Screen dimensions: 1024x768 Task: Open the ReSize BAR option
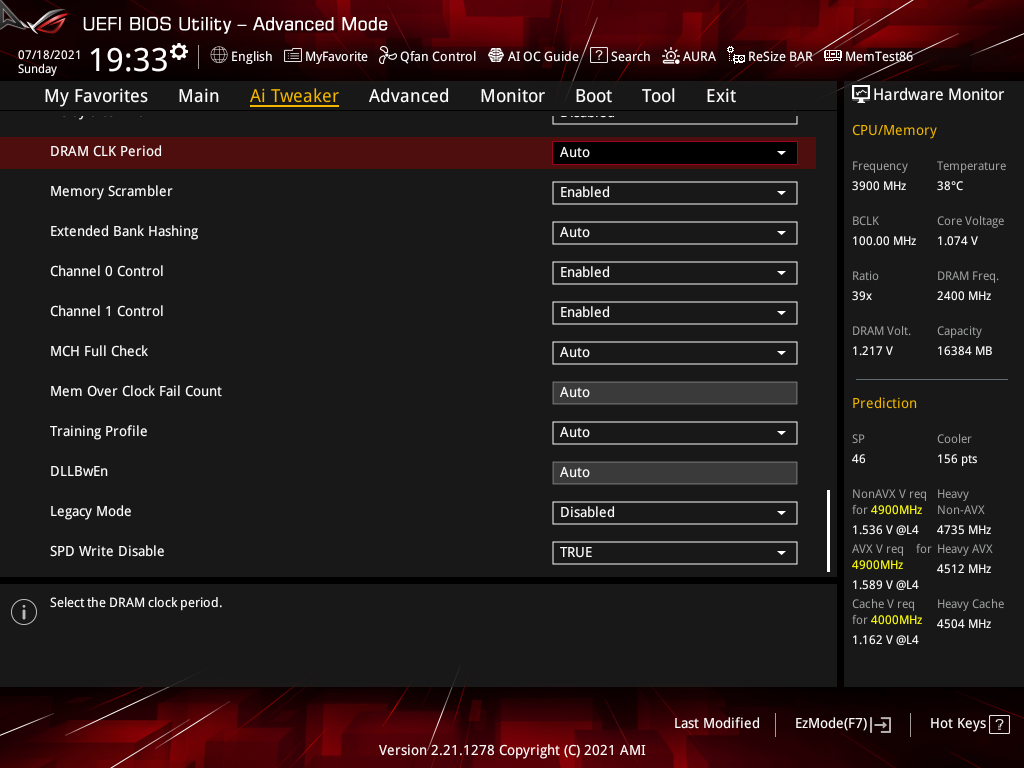point(769,56)
